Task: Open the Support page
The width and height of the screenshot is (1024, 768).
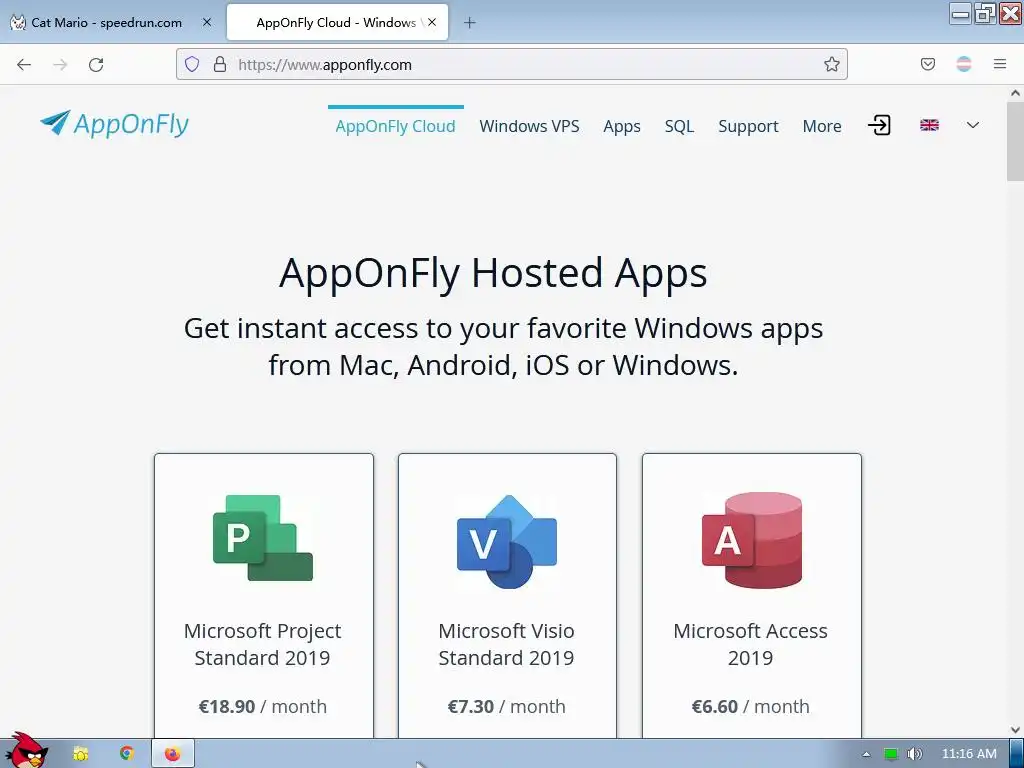Action: (x=748, y=127)
